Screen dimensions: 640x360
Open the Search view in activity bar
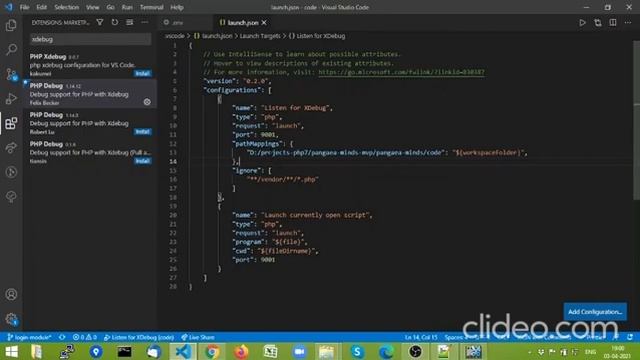11,50
